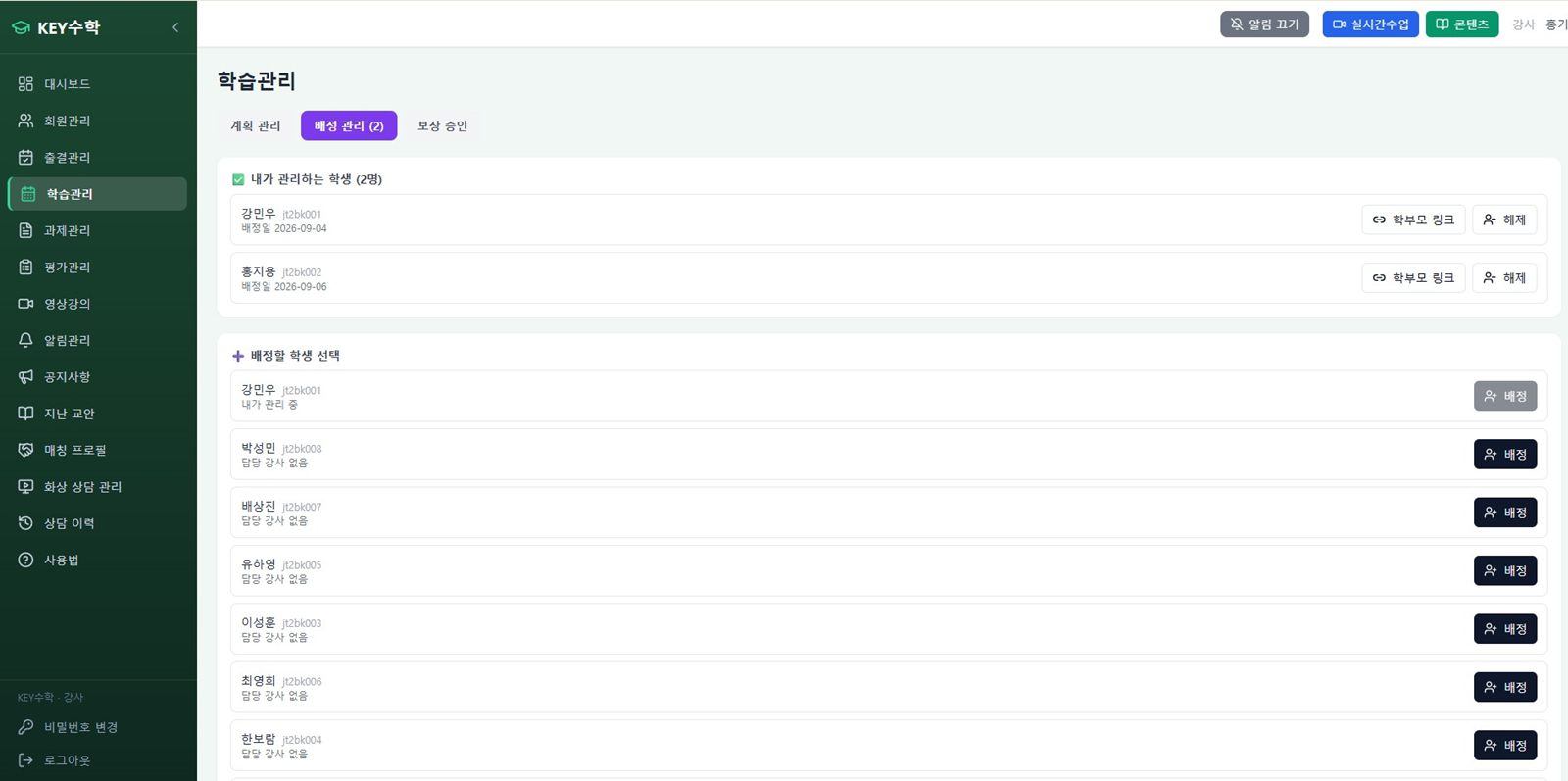
Task: Click the 지난 교안 open book icon
Action: click(25, 414)
